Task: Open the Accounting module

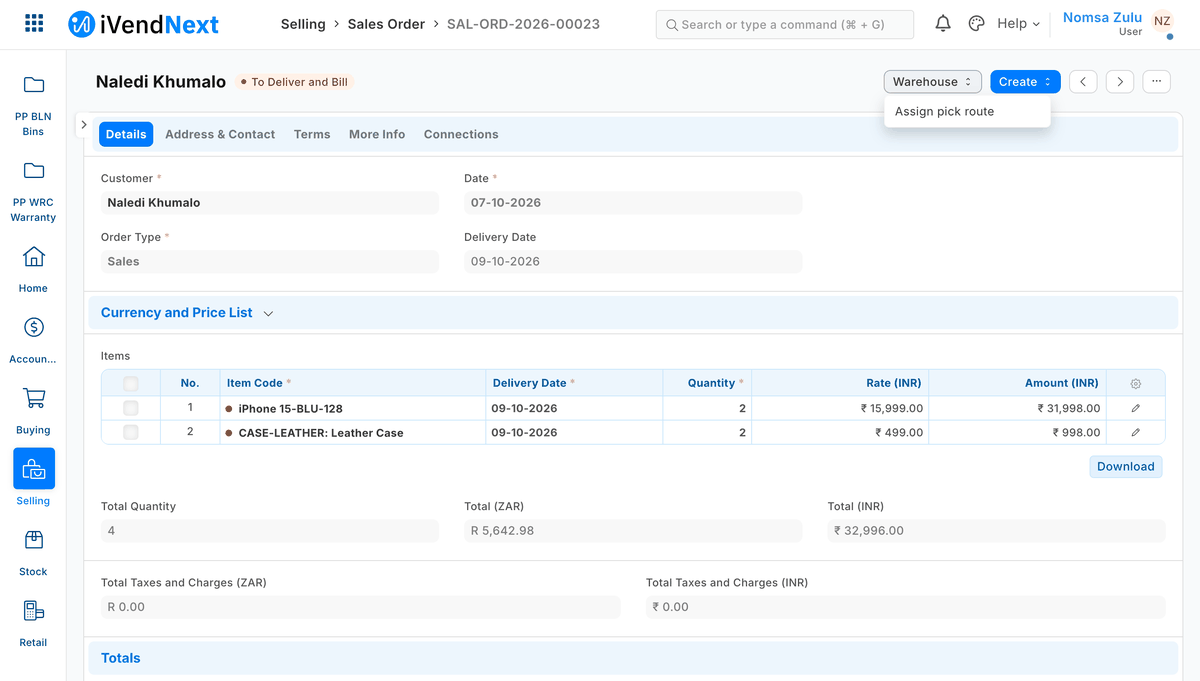Action: (x=33, y=341)
